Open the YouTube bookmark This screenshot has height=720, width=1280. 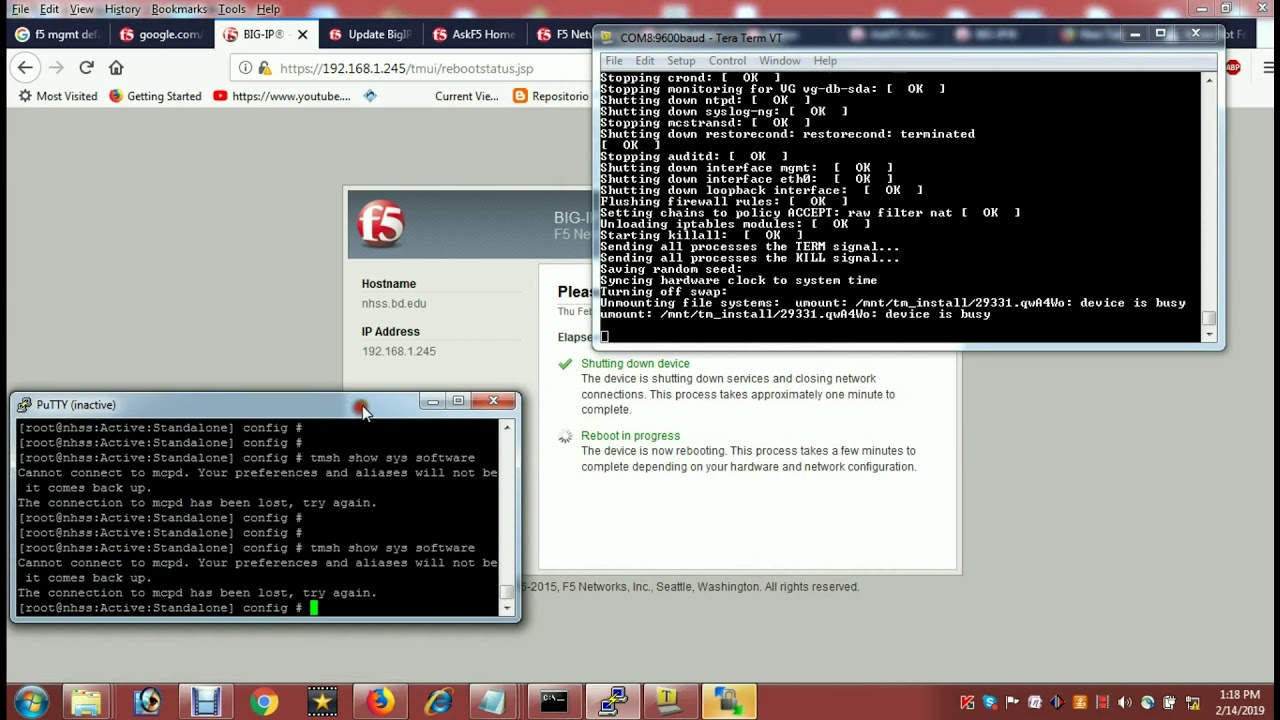(282, 96)
